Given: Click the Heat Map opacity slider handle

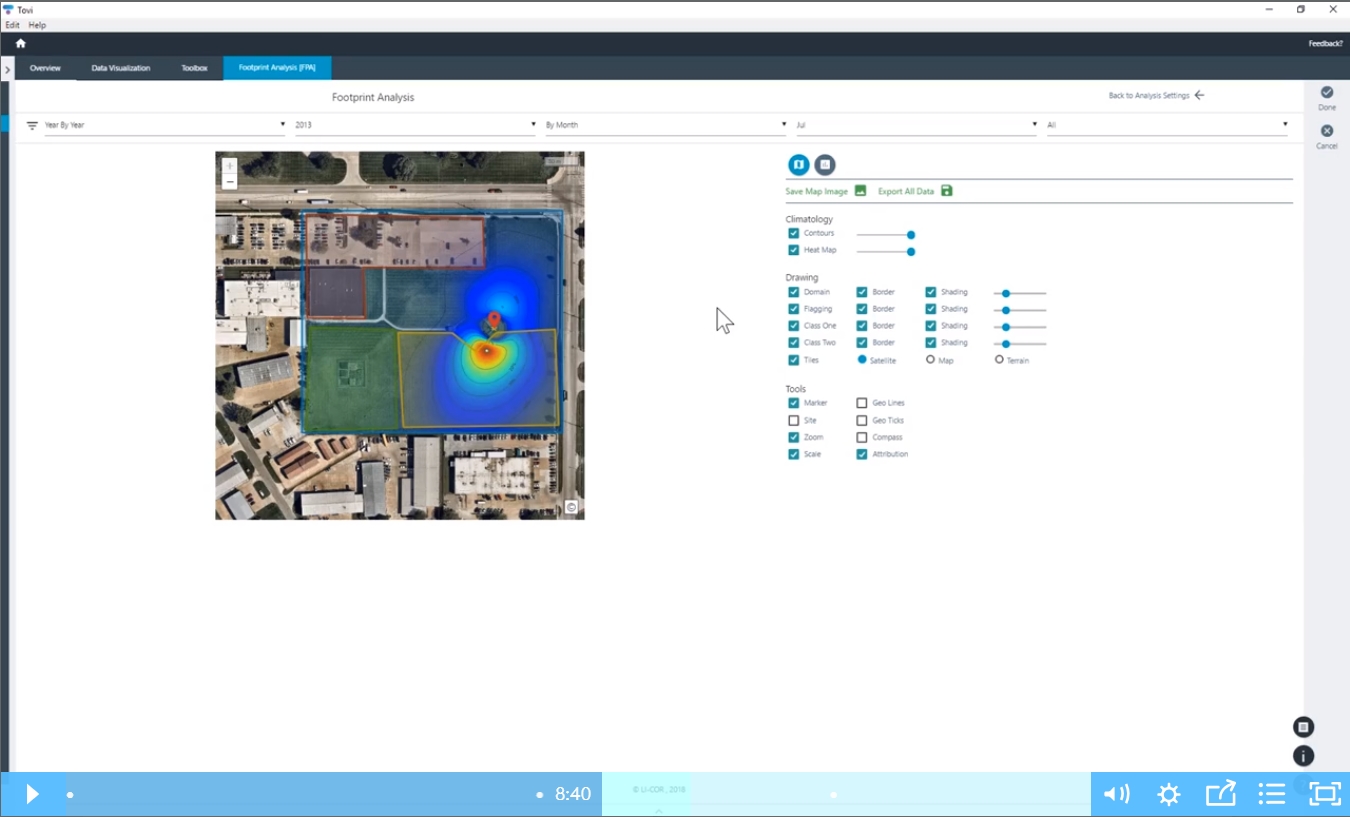Looking at the screenshot, I should point(911,251).
